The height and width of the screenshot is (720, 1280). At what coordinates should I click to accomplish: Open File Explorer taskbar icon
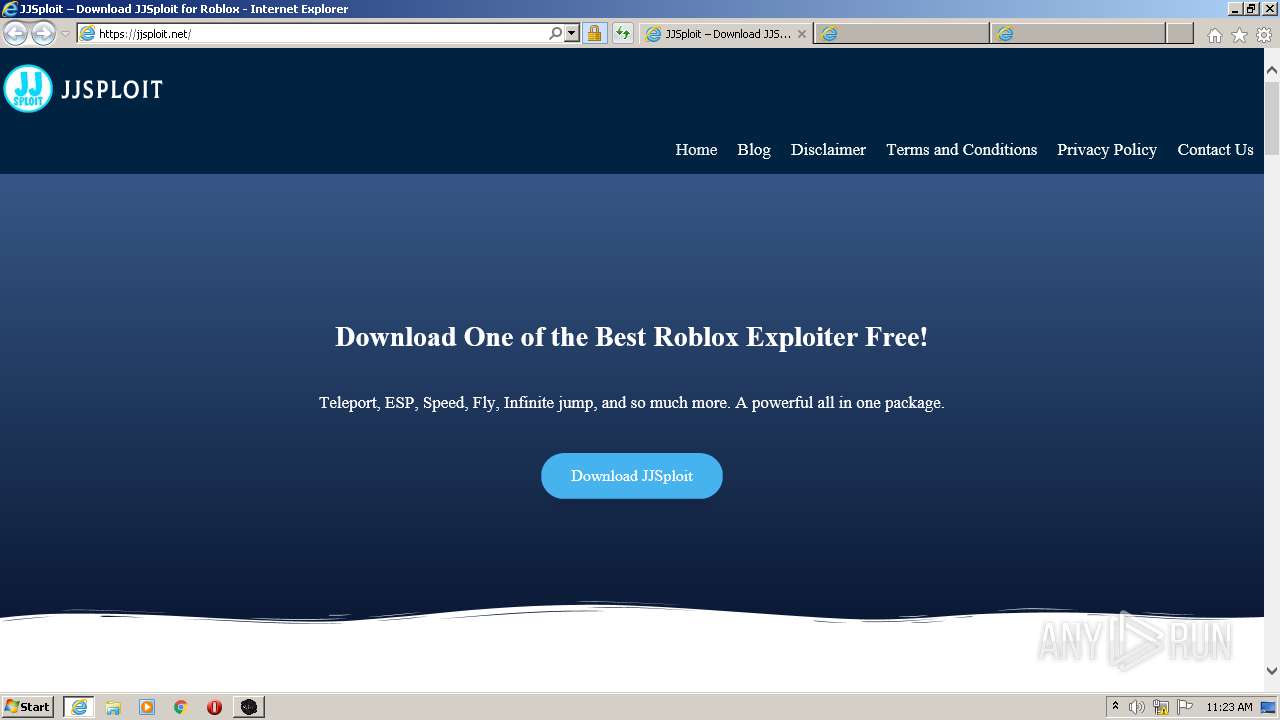[x=113, y=707]
